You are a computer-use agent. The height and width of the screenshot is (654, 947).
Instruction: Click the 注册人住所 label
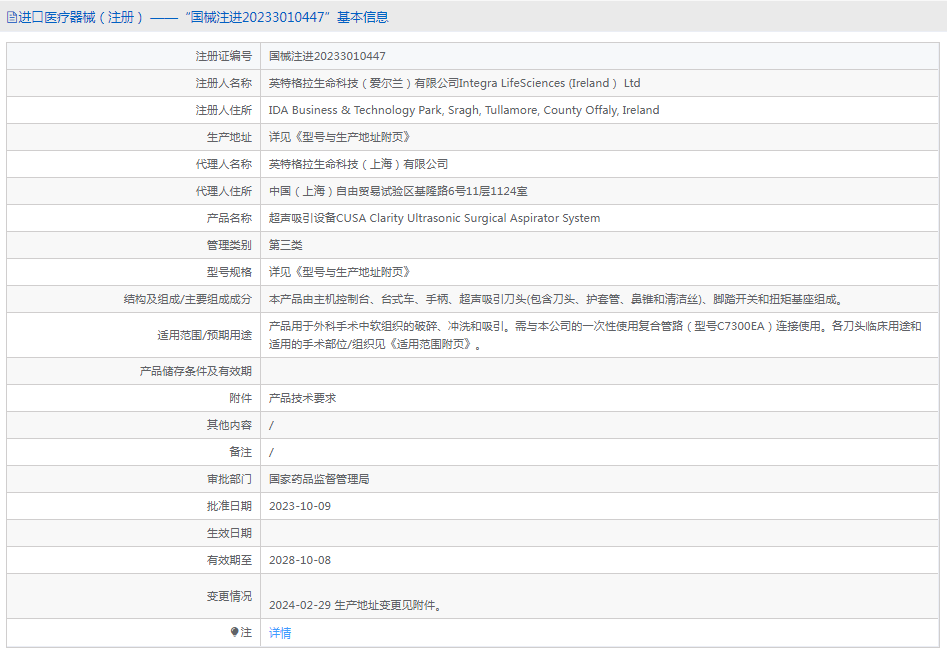[x=223, y=110]
